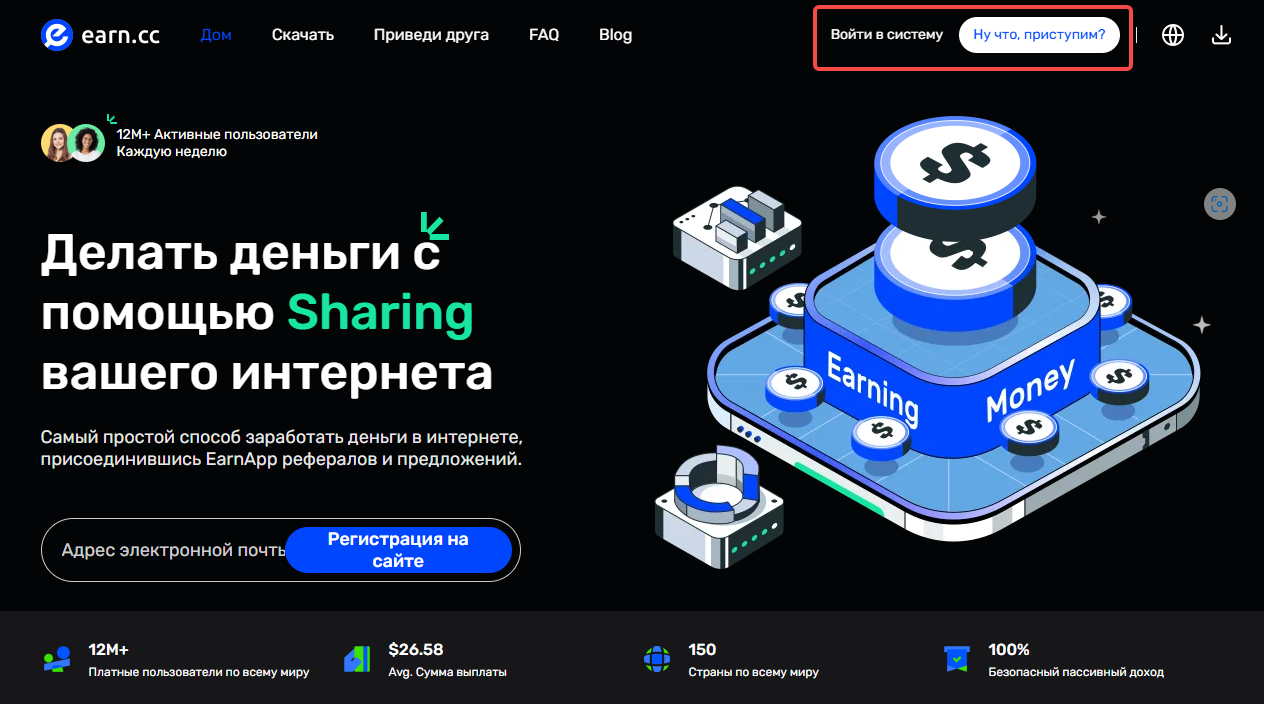Image resolution: width=1264 pixels, height=704 pixels.
Task: Open the Blog navigation link
Action: (x=616, y=35)
